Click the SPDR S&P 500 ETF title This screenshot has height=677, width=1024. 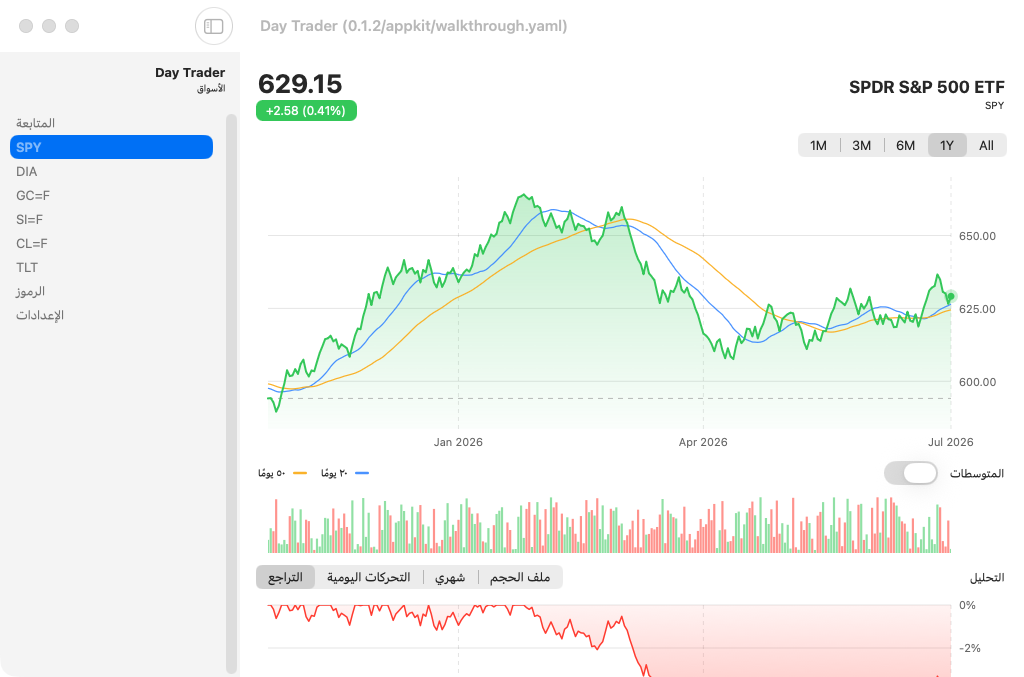tap(926, 87)
